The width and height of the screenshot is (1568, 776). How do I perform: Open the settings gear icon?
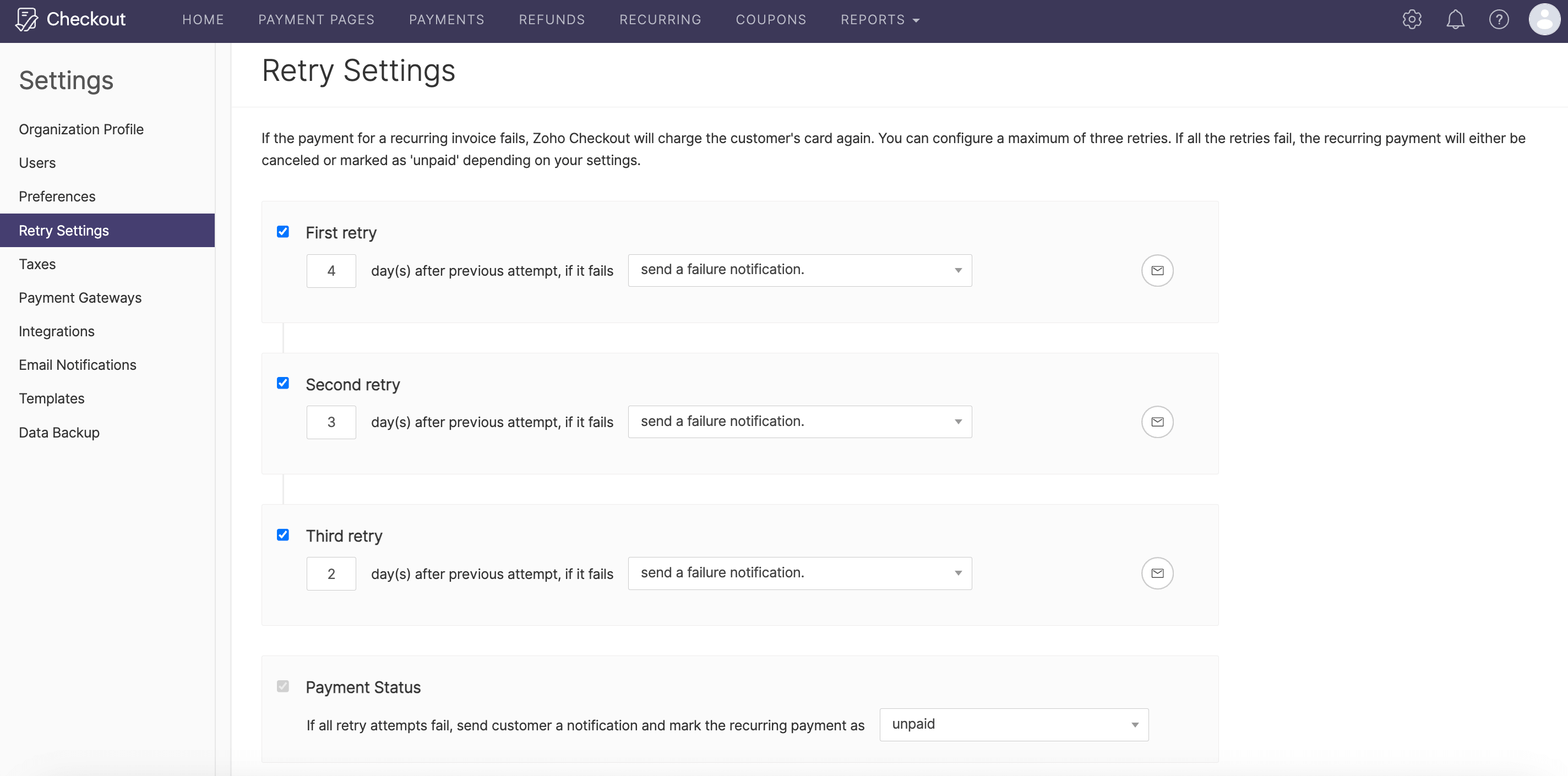pyautogui.click(x=1412, y=19)
